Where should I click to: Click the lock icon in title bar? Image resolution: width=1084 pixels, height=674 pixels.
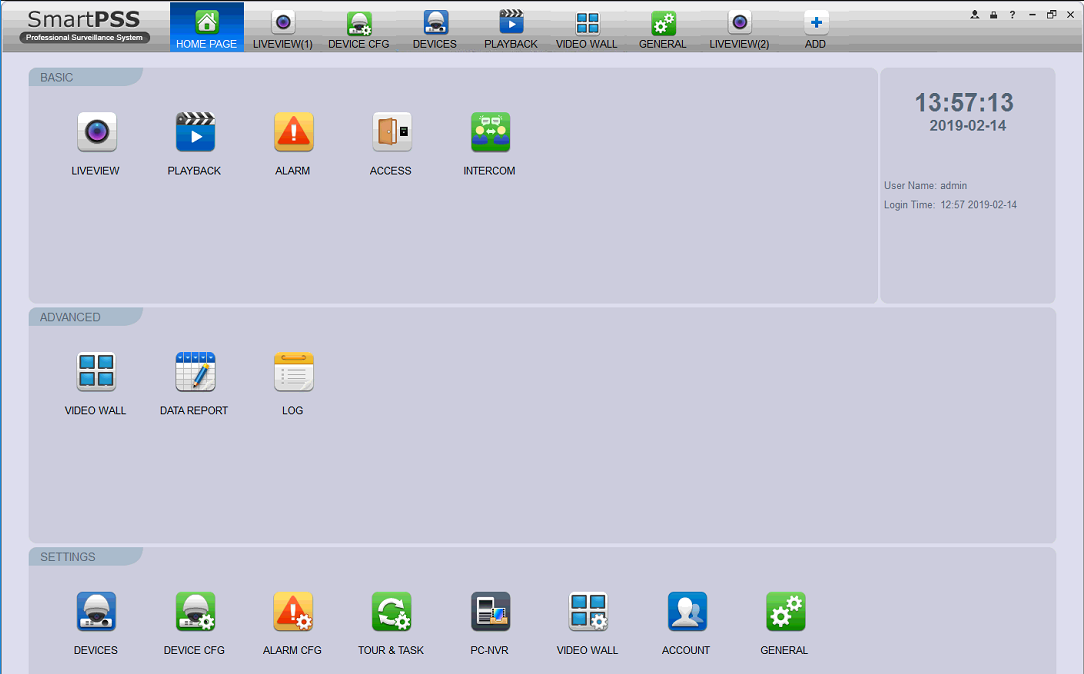click(994, 15)
